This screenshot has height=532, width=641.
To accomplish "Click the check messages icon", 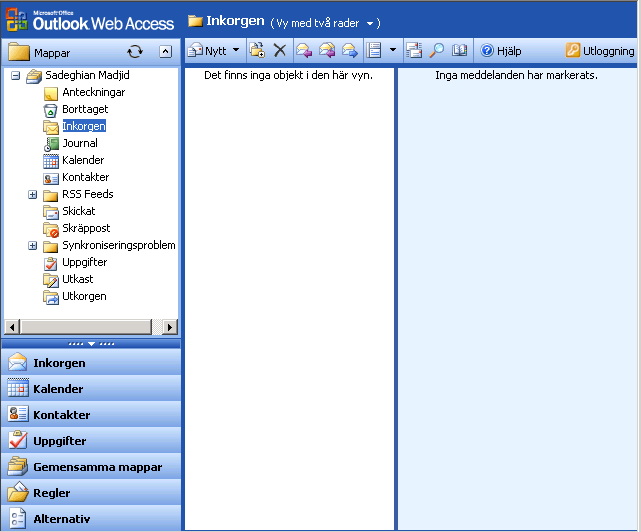I will pyautogui.click(x=414, y=50).
